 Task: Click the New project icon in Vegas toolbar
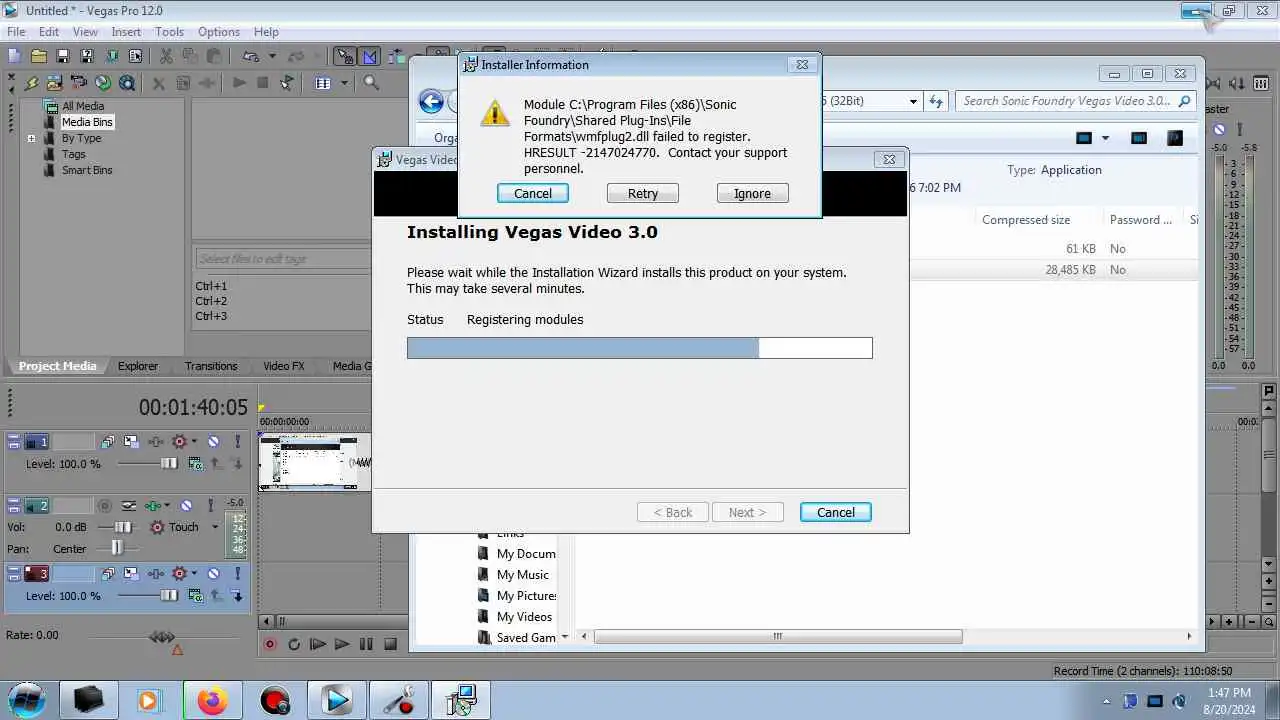pos(14,56)
